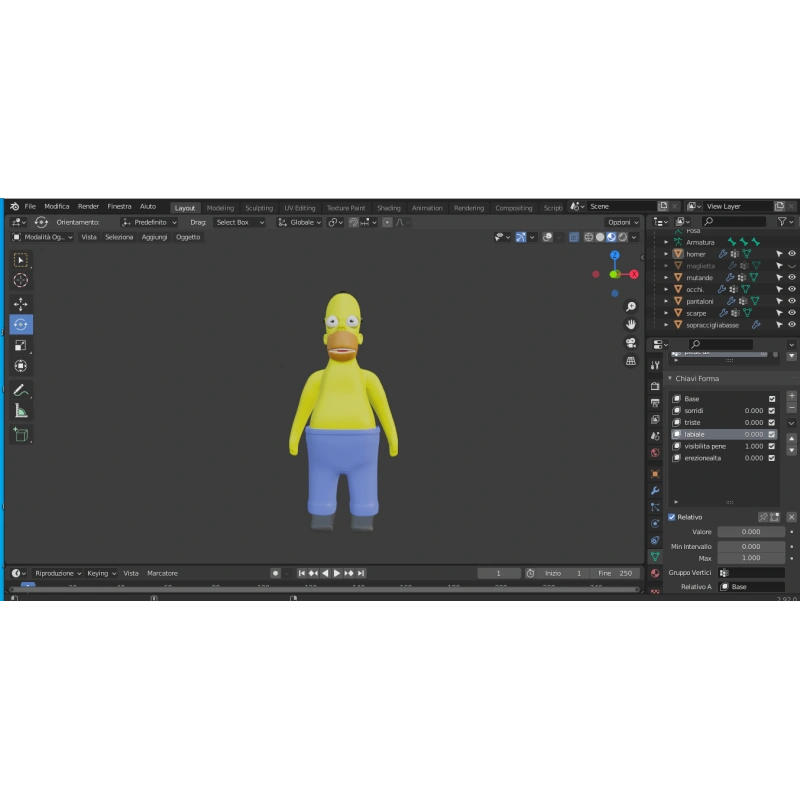Open the Object properties orange square tab

tap(655, 474)
